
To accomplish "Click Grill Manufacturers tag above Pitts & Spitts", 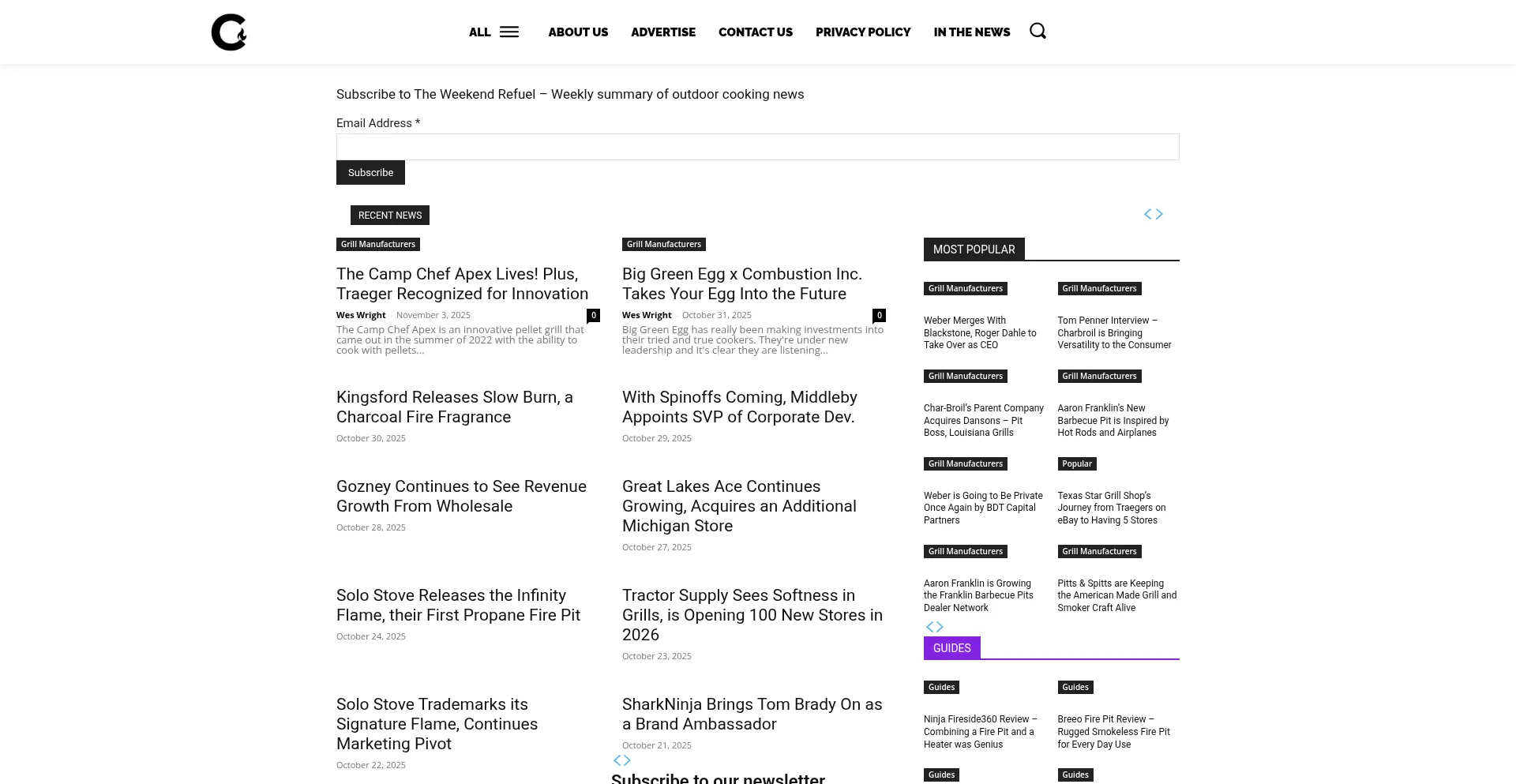I will click(x=1100, y=552).
